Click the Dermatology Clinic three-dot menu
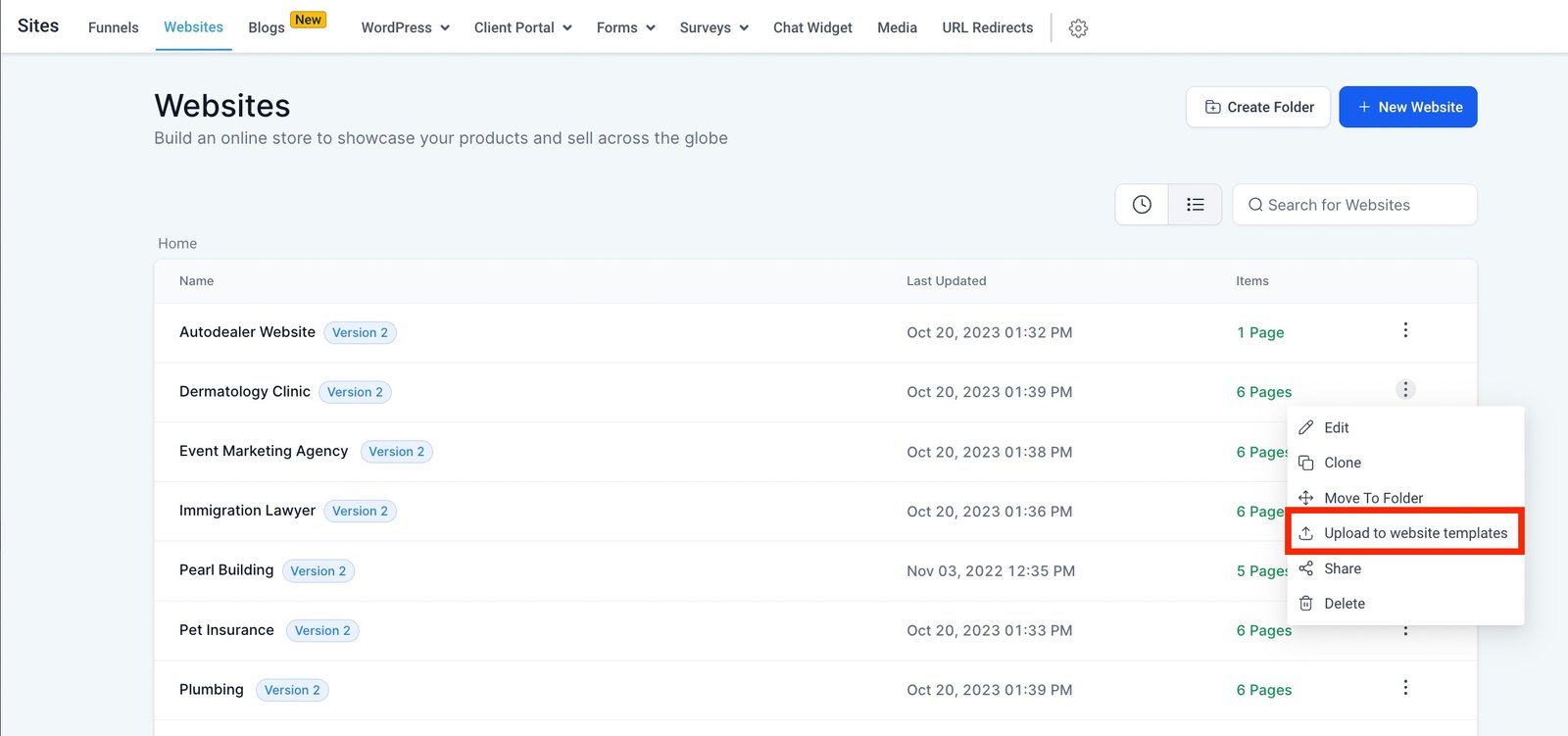The image size is (1568, 736). [1404, 390]
